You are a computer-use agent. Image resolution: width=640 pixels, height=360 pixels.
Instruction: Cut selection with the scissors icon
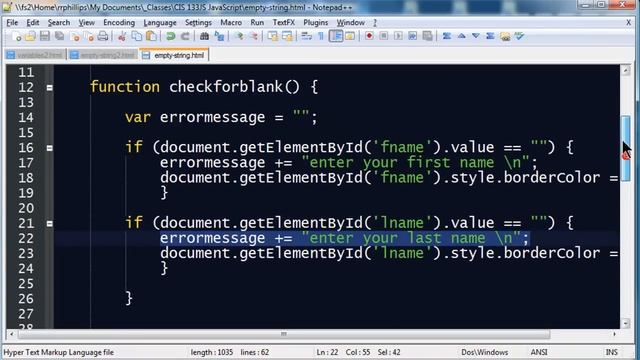click(x=122, y=36)
